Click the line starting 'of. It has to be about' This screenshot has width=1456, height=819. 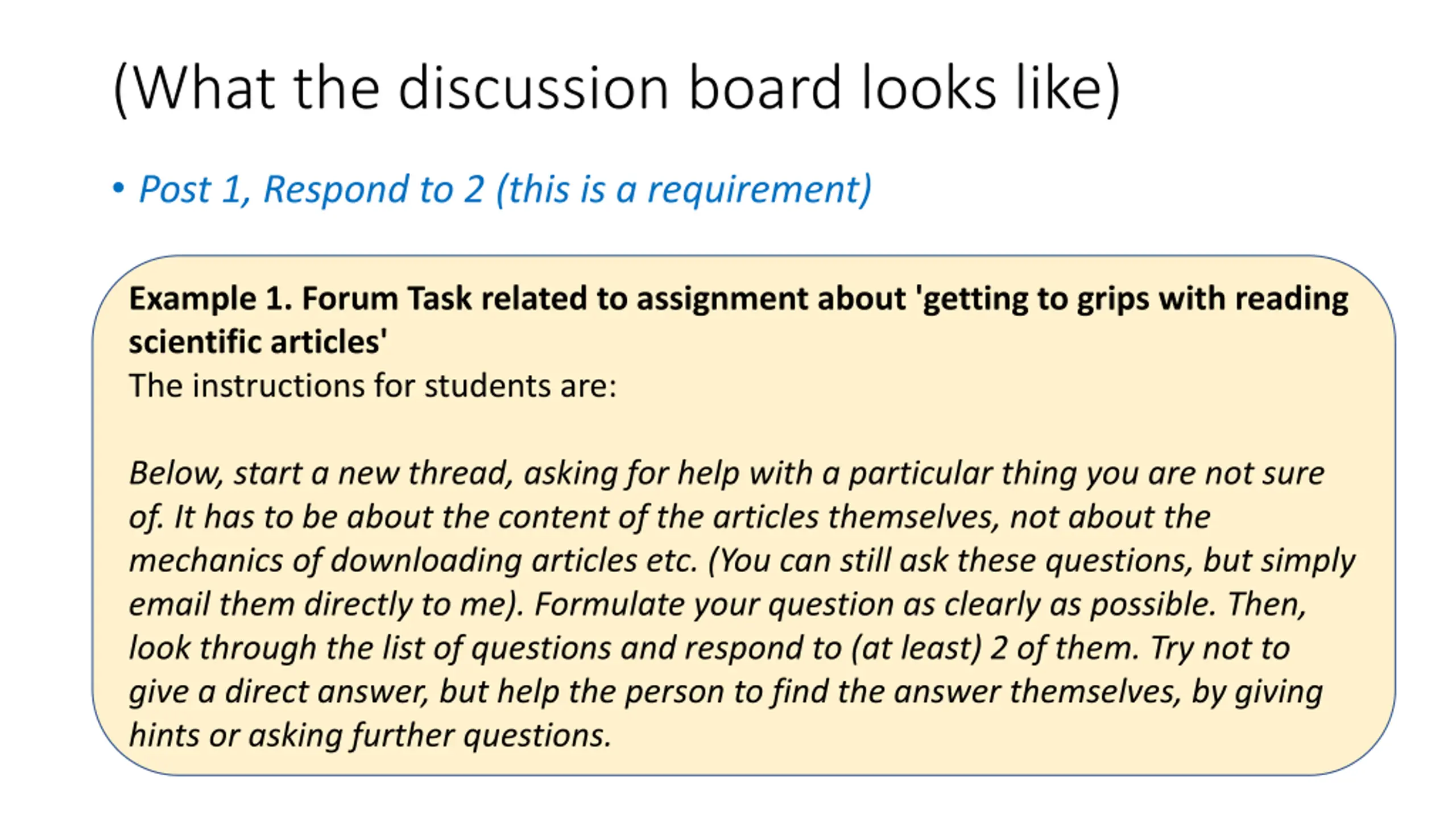(x=669, y=518)
